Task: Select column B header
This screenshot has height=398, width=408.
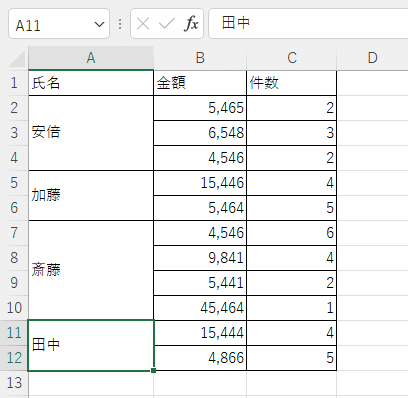Action: [200, 58]
